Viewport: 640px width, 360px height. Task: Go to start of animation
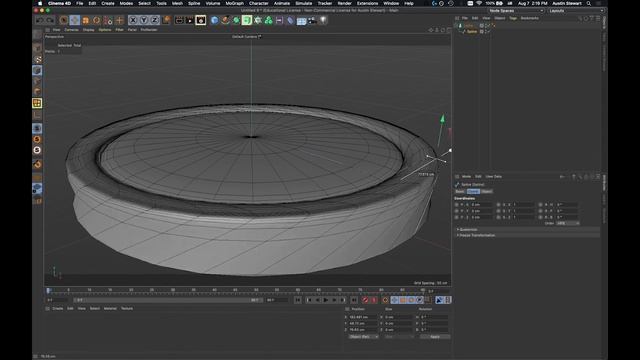tap(298, 300)
